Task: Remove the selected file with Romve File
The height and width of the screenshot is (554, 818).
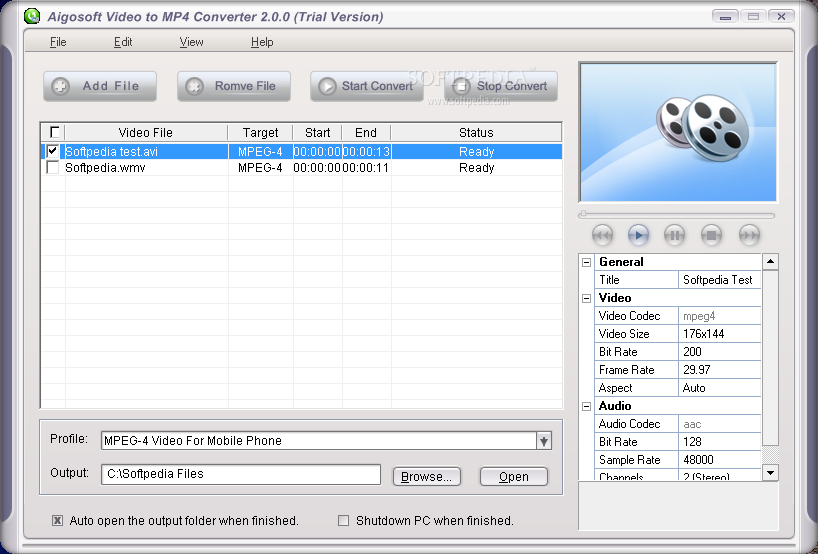Action: tap(234, 86)
